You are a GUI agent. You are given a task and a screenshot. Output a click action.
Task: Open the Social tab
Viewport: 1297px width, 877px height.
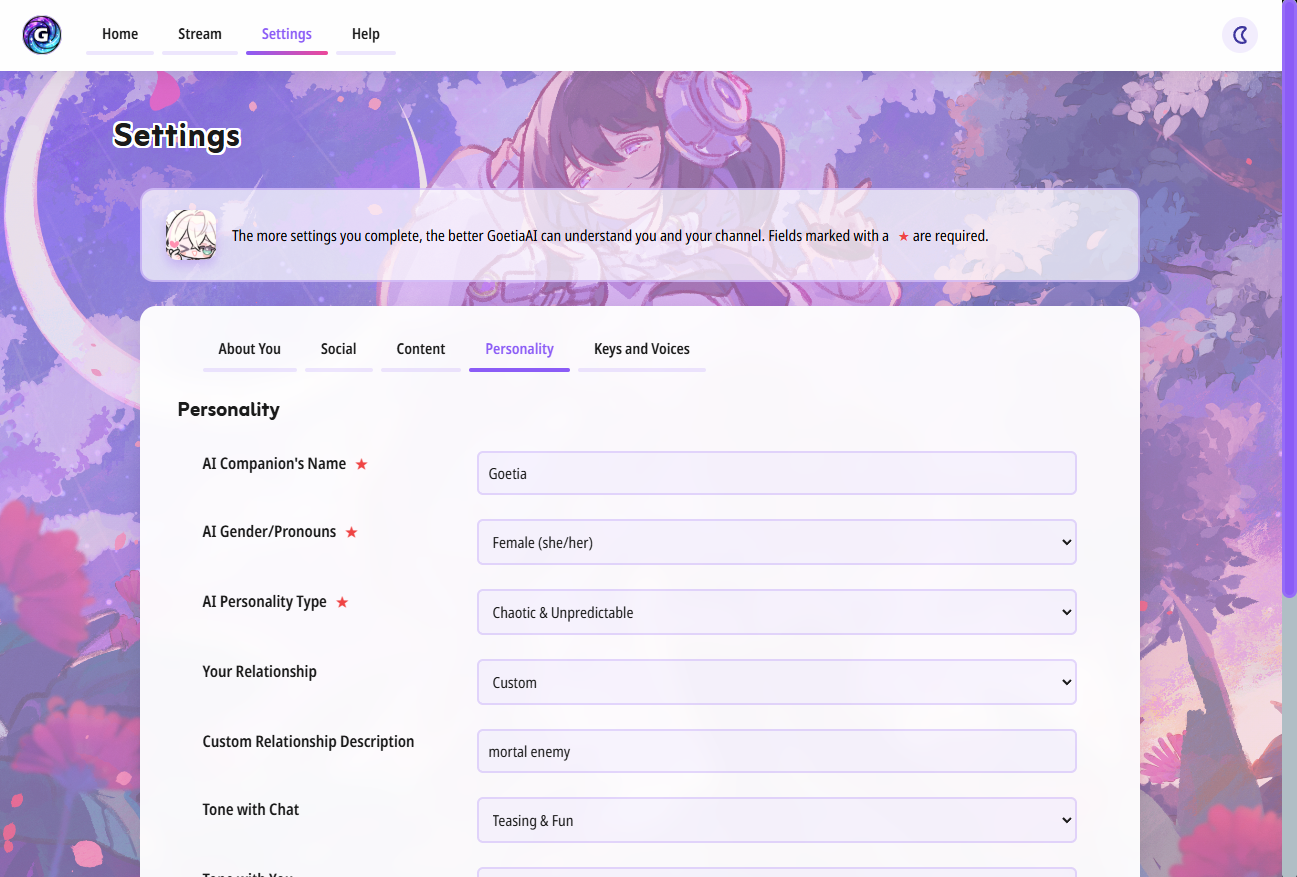(338, 349)
